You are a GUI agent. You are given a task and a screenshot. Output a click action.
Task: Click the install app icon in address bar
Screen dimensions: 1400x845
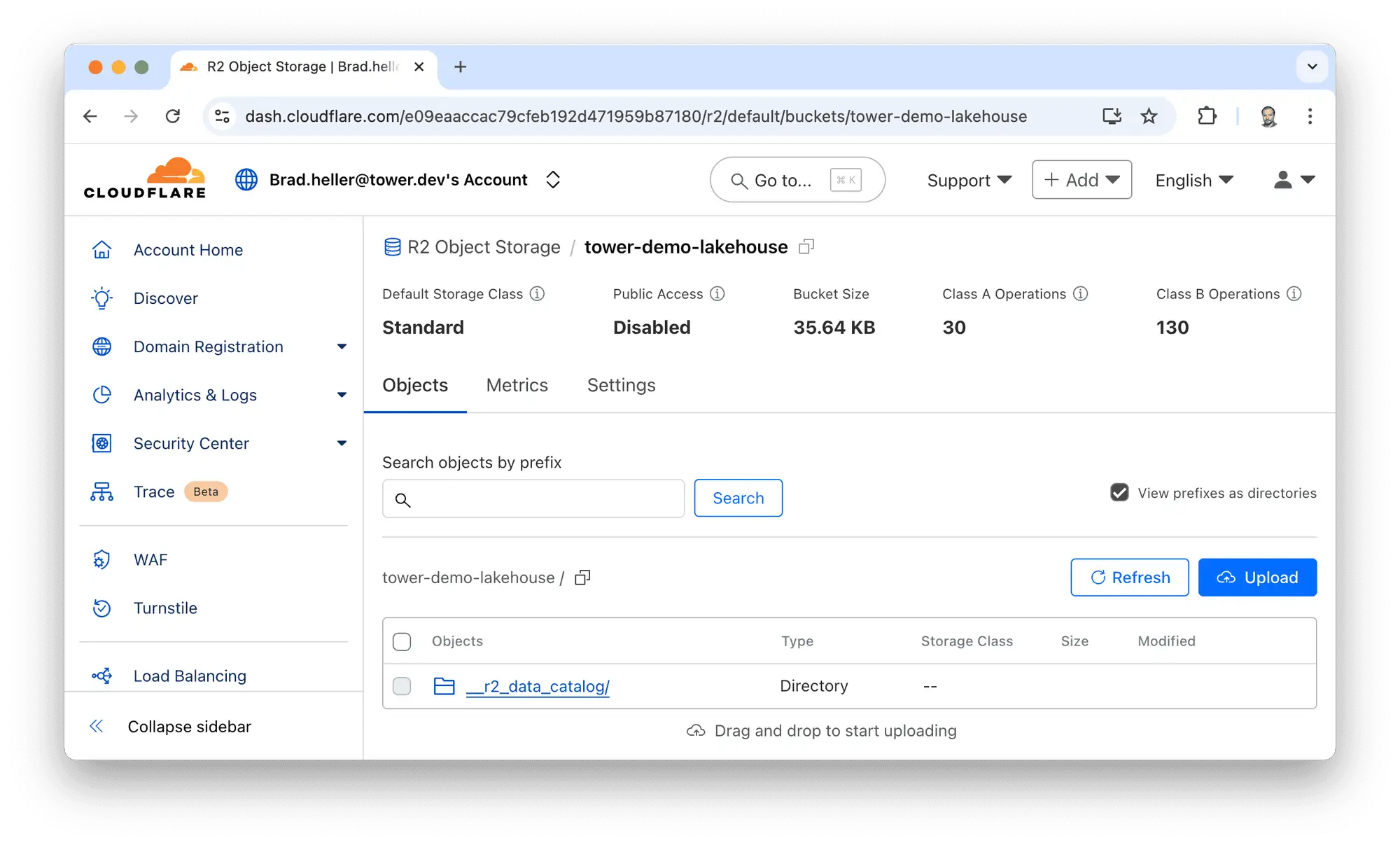click(1112, 116)
